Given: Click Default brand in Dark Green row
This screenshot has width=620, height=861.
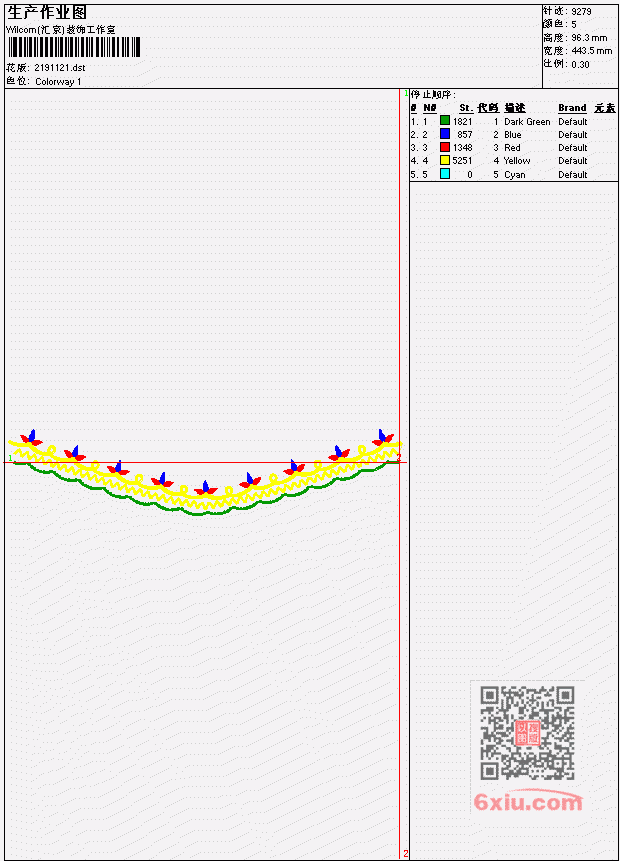Looking at the screenshot, I should (x=573, y=121).
